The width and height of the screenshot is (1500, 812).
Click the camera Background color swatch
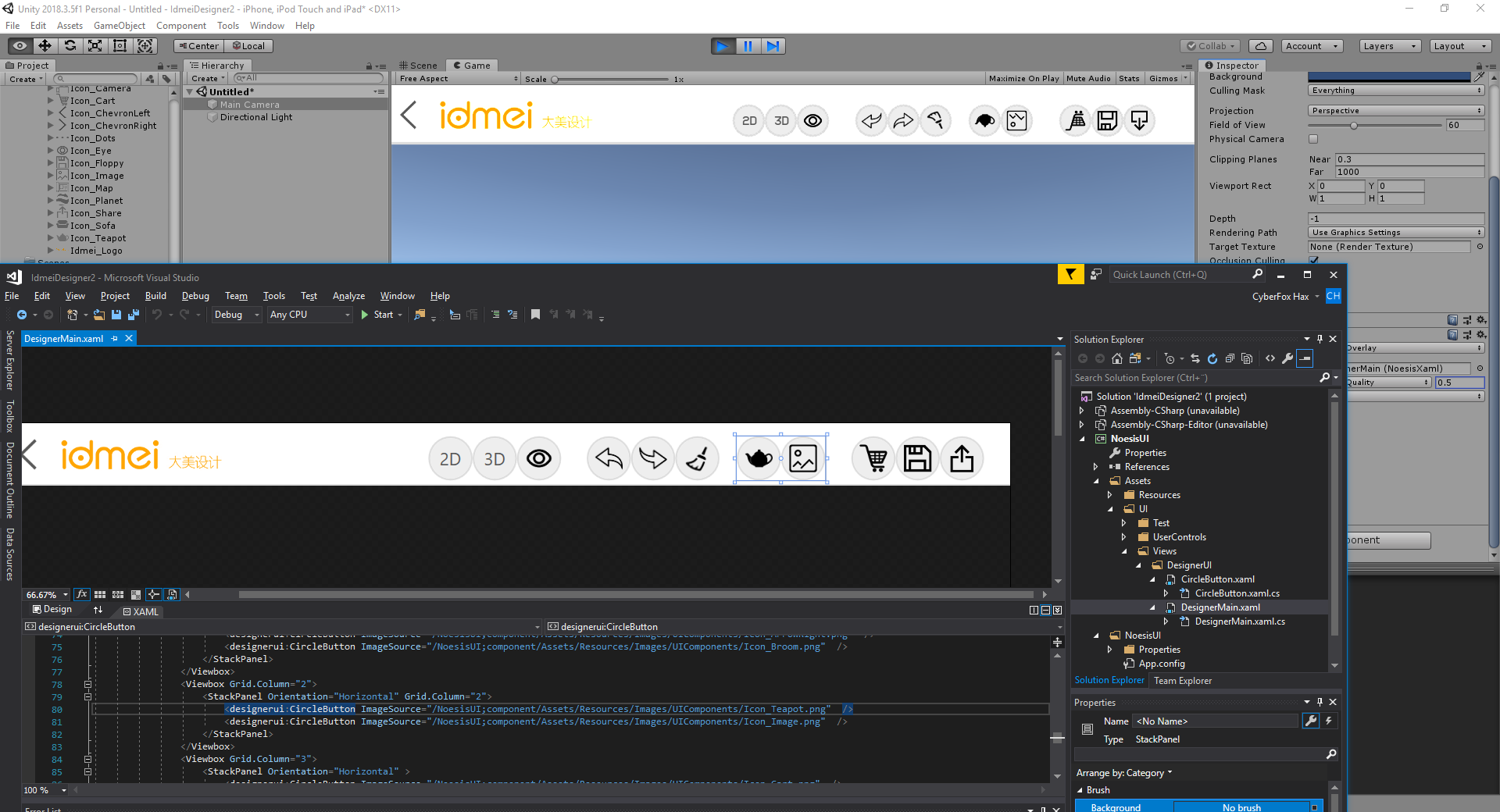pos(1390,77)
